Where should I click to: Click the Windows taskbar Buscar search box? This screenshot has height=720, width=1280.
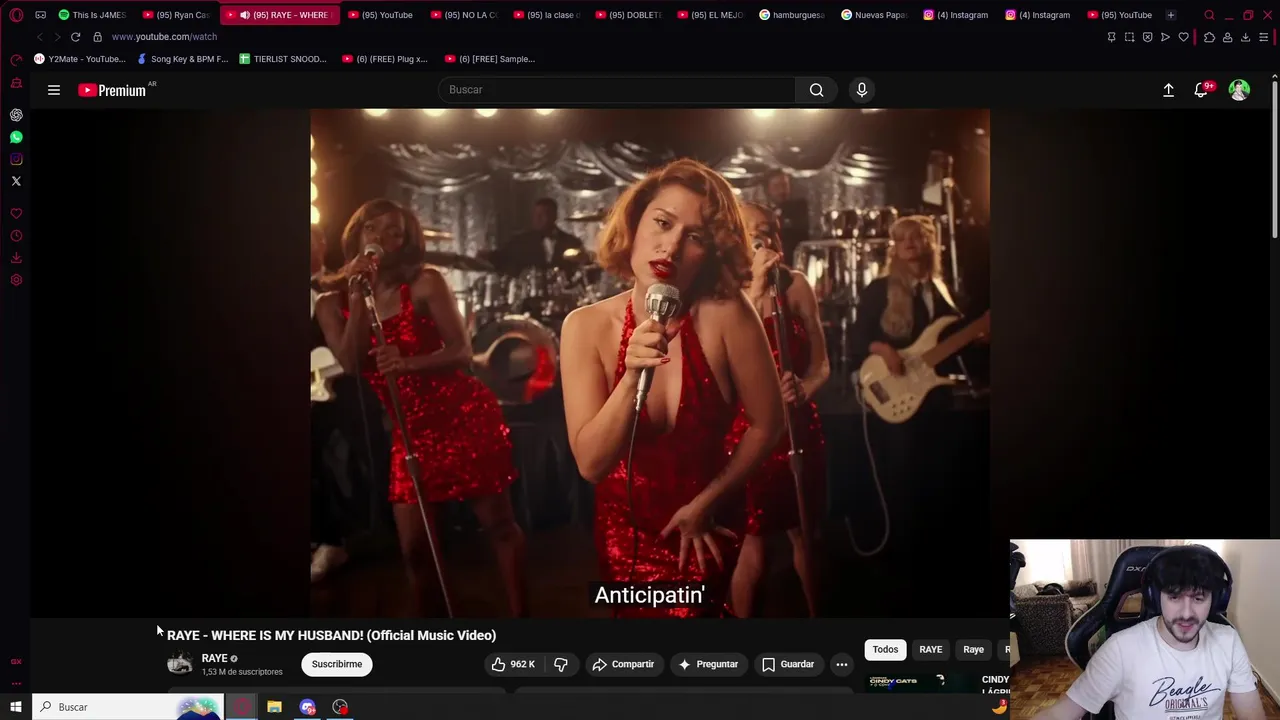[128, 707]
